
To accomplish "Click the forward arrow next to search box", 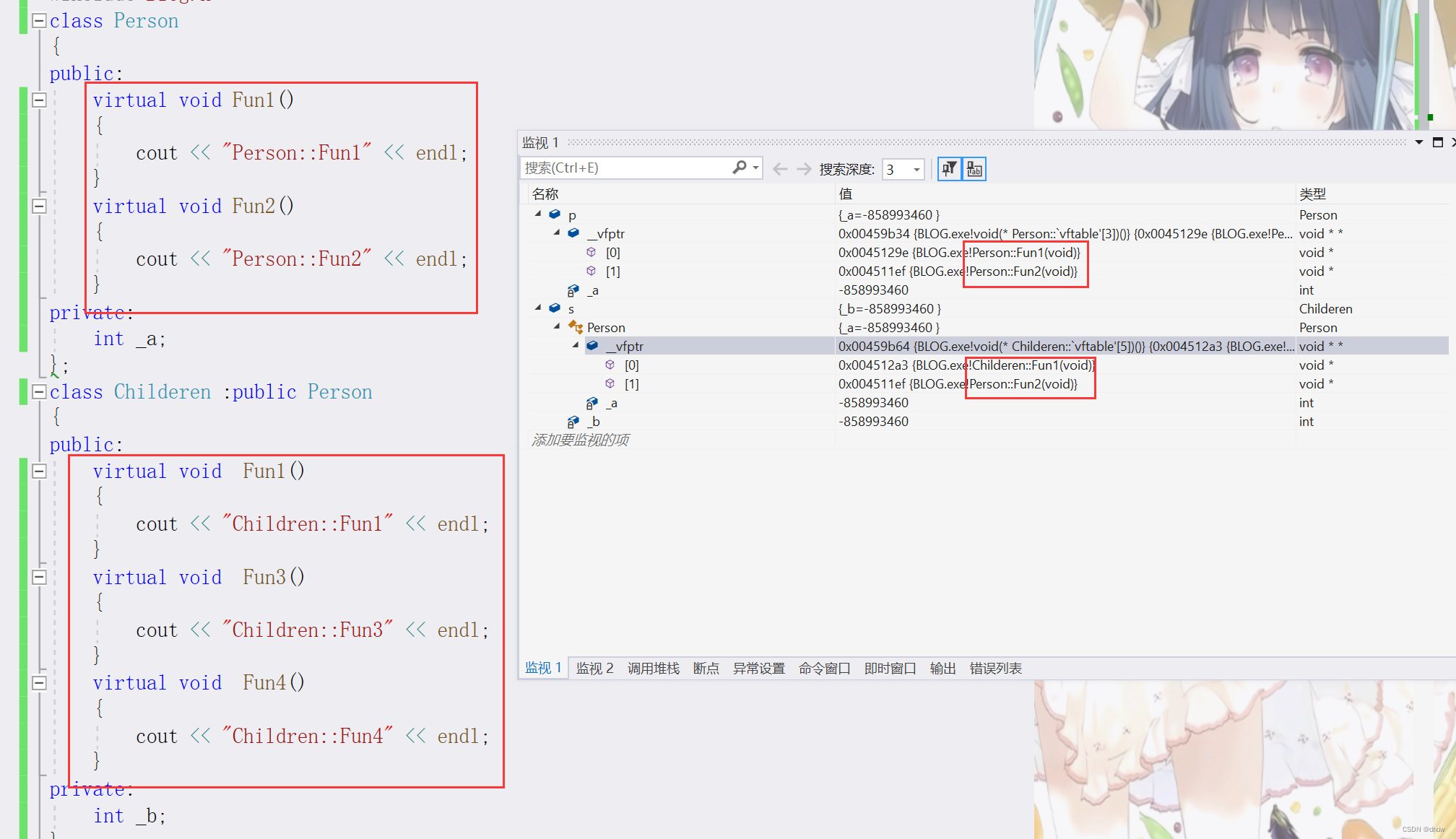I will pos(804,169).
